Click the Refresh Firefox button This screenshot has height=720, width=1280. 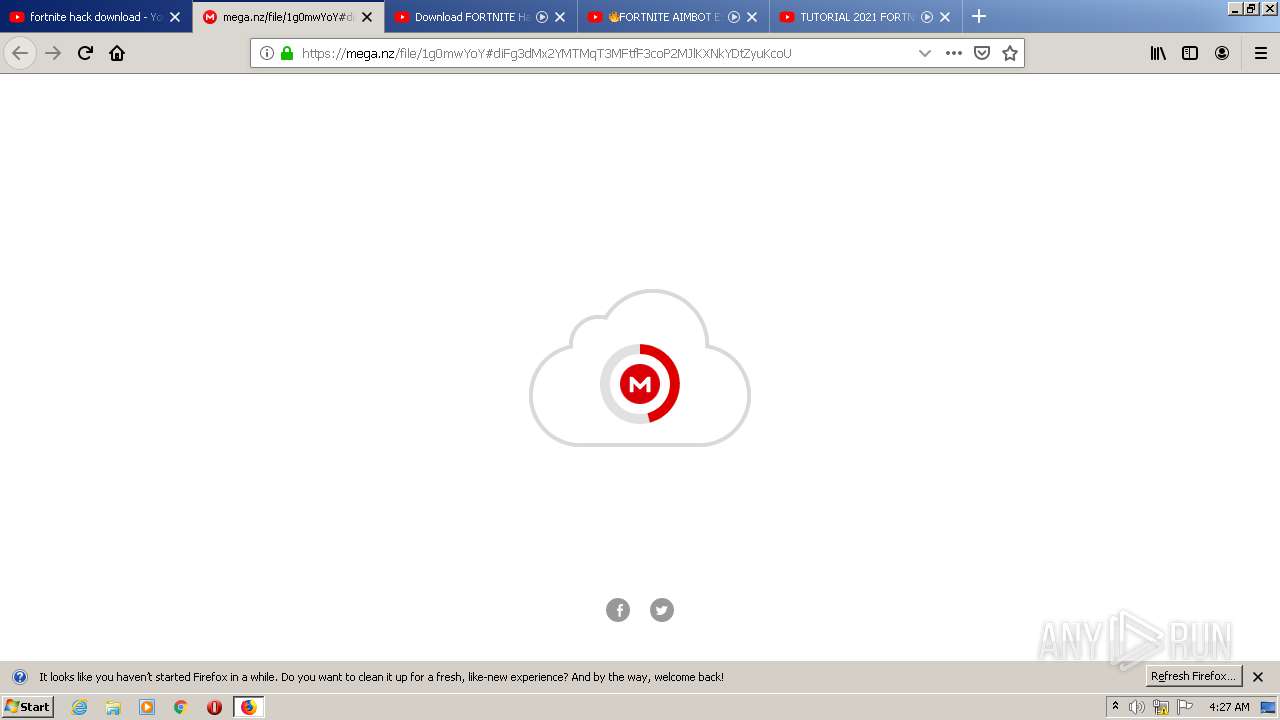[x=1194, y=676]
